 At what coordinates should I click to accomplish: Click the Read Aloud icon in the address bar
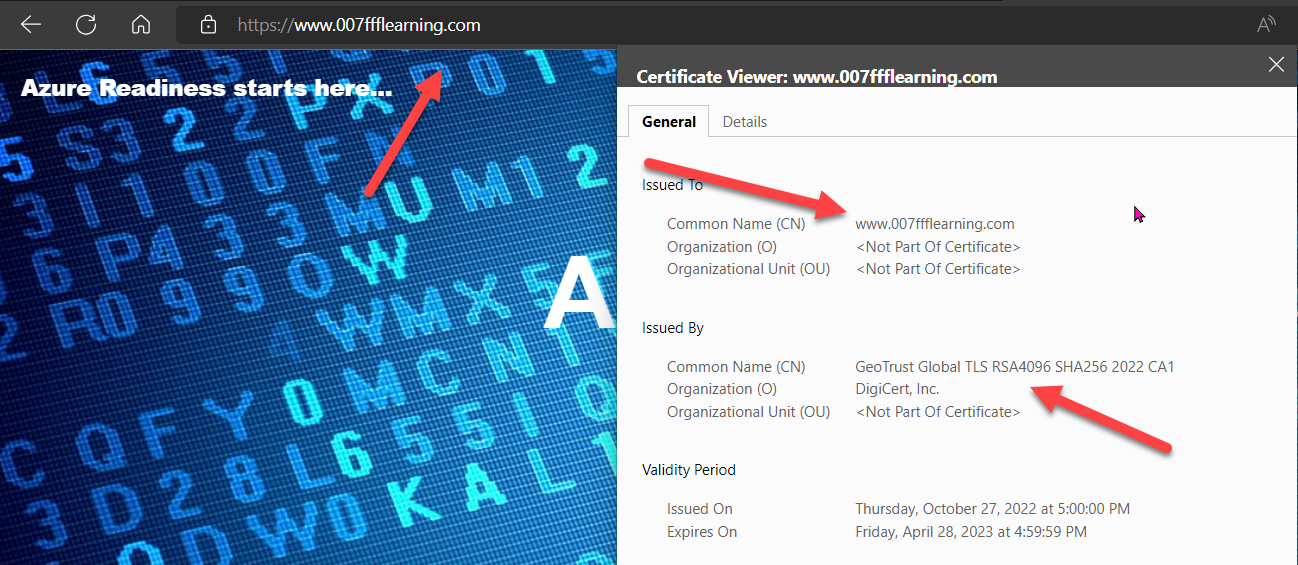[x=1266, y=25]
